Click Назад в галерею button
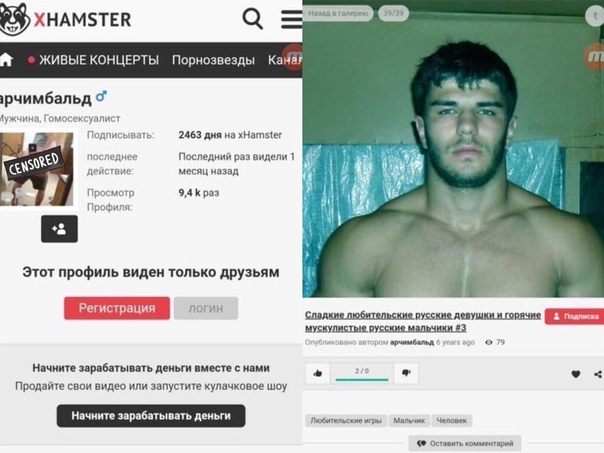This screenshot has height=453, width=604. pos(338,13)
